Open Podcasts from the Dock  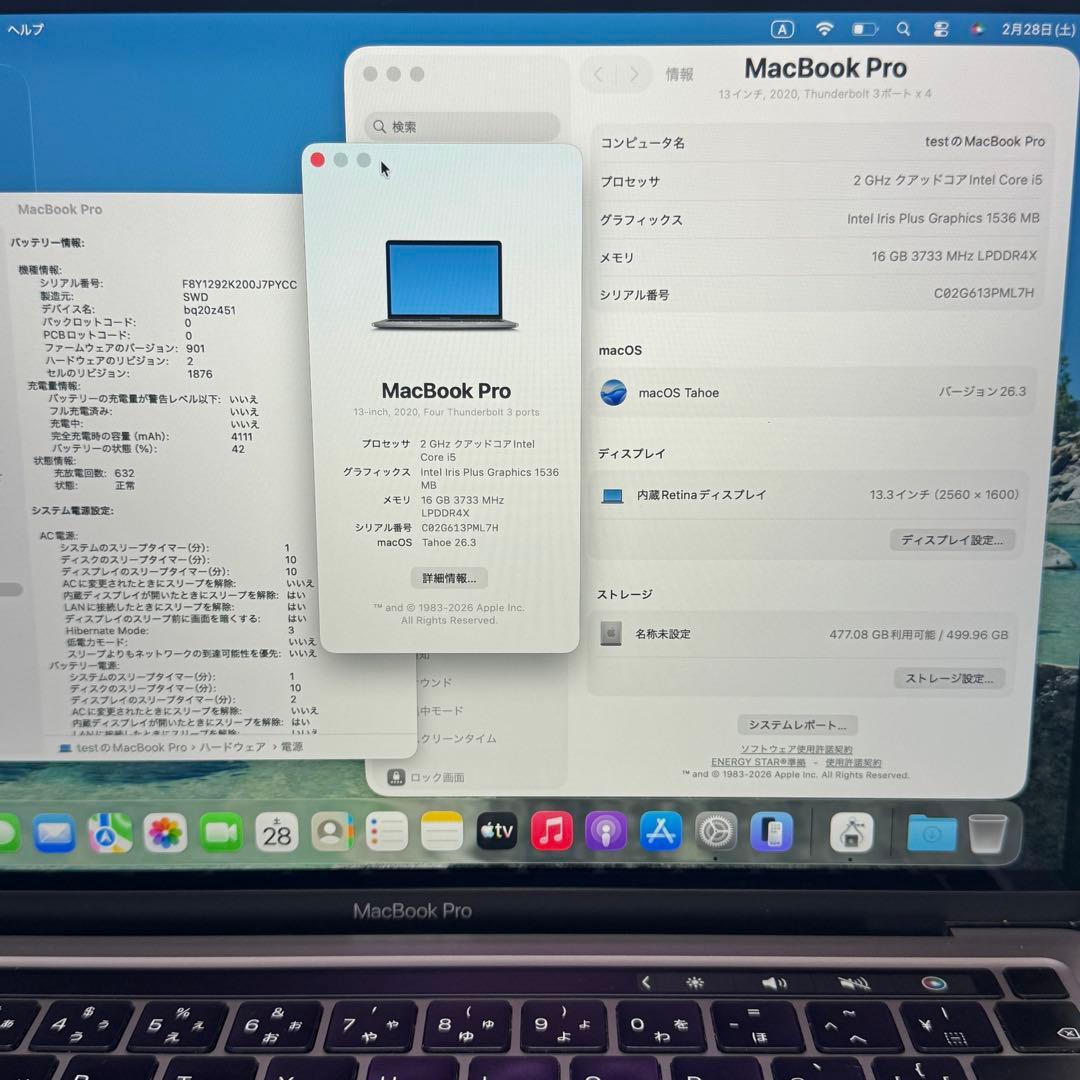tap(606, 831)
